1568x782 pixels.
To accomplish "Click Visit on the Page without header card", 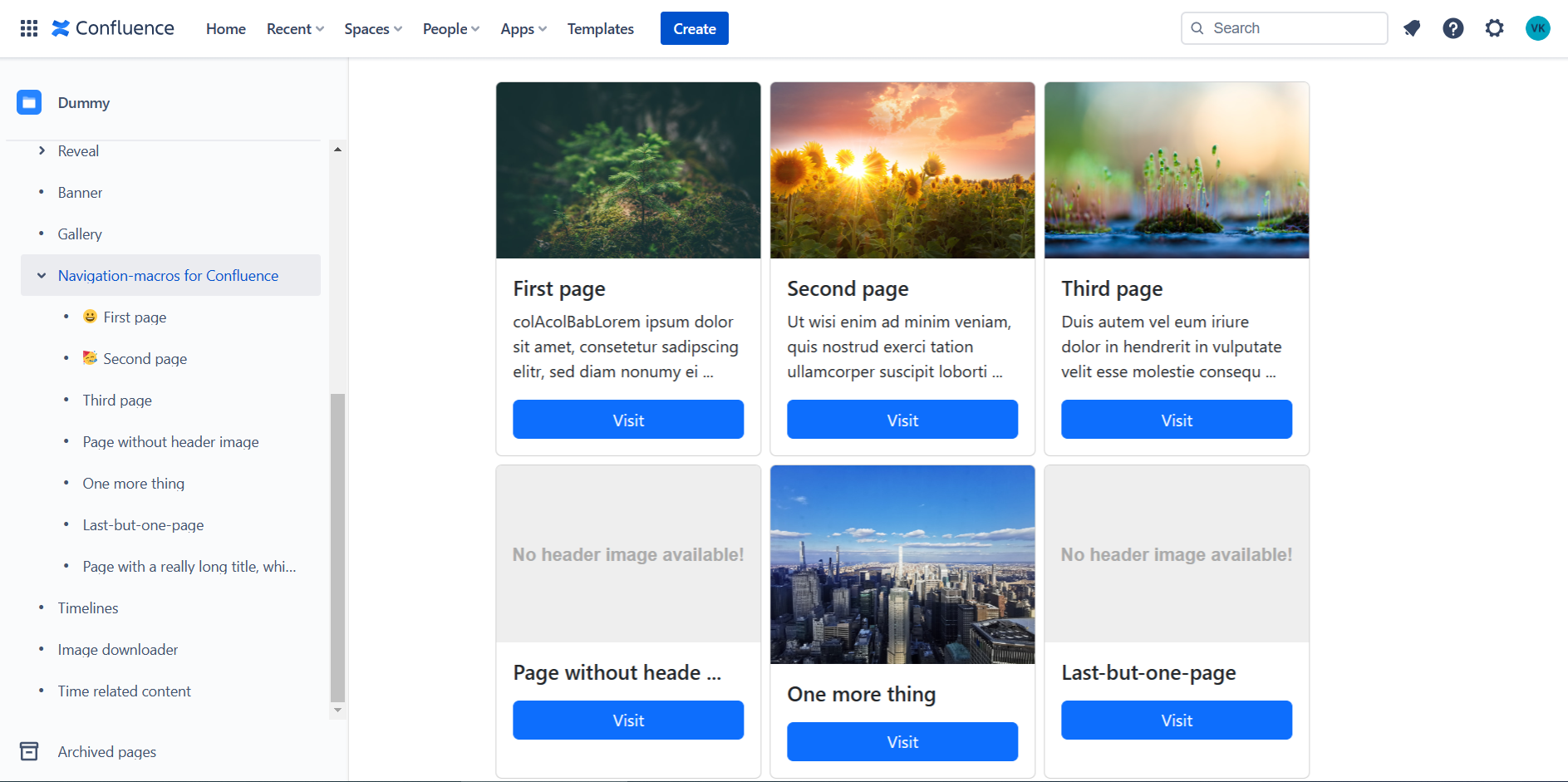I will coord(628,720).
